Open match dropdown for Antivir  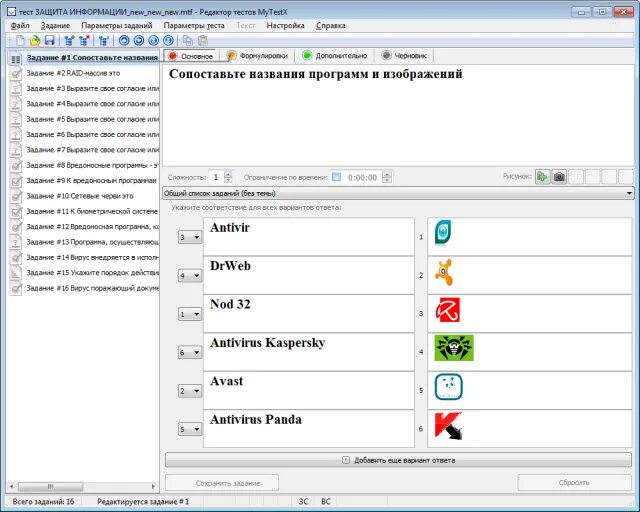tap(190, 237)
